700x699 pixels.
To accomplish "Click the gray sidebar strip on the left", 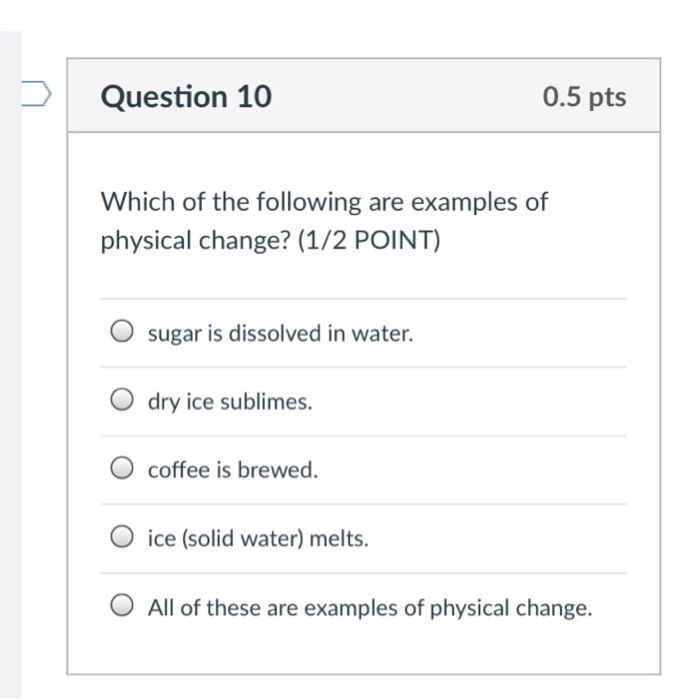I will coord(10,360).
